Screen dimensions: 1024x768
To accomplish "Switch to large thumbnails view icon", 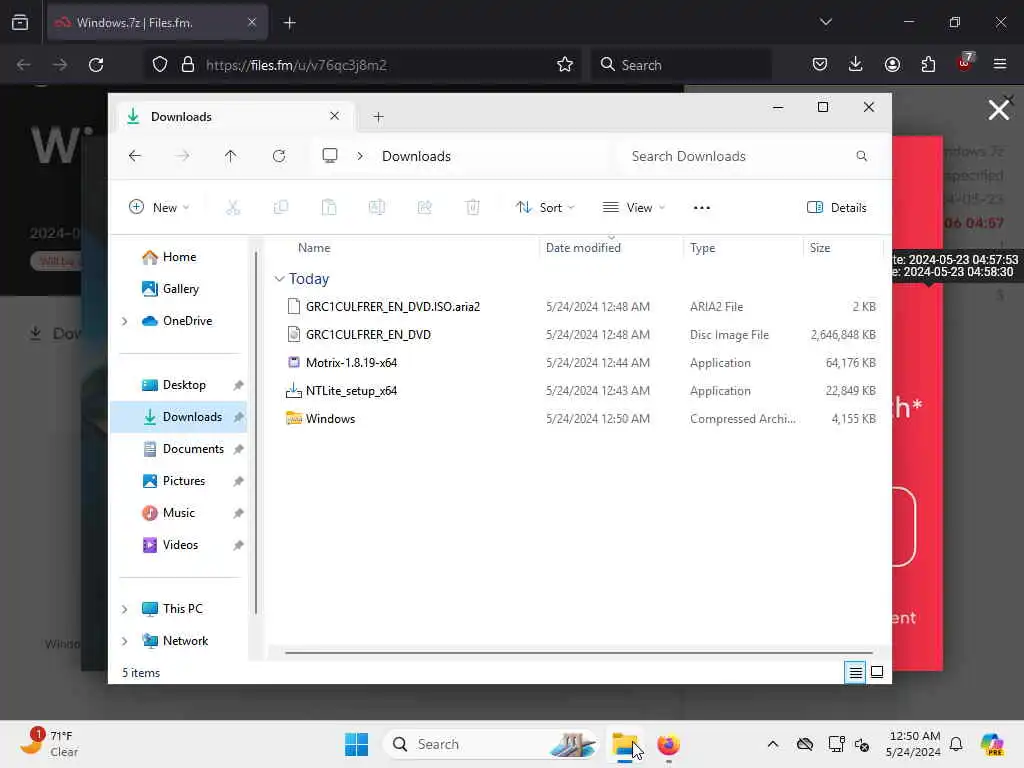I will 877,672.
